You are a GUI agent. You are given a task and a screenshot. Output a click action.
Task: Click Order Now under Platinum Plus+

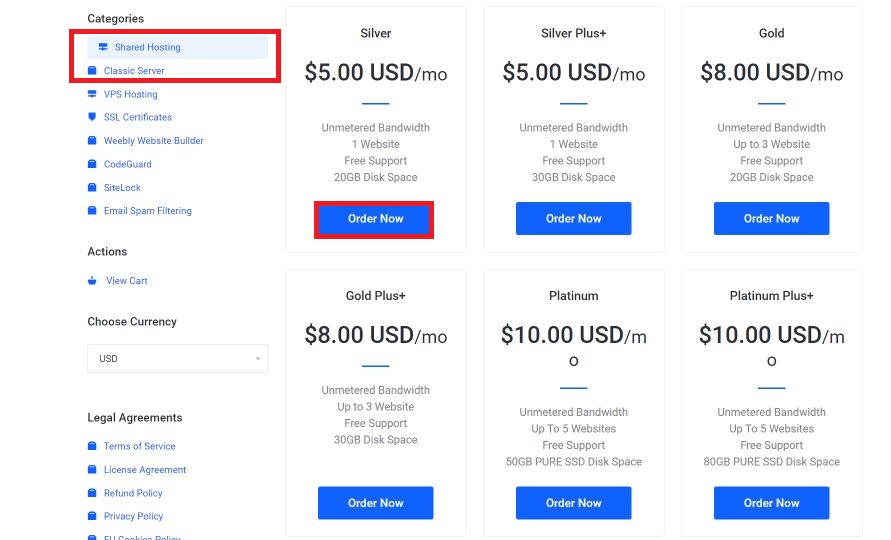(772, 503)
